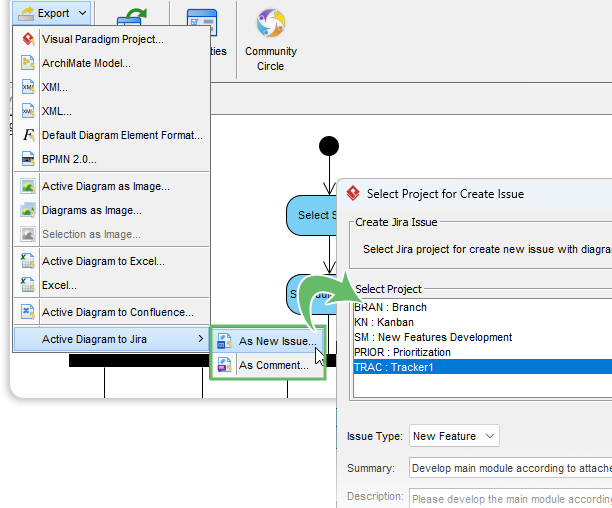Click As New Issue submenu item
This screenshot has width=612, height=508.
pyautogui.click(x=273, y=341)
